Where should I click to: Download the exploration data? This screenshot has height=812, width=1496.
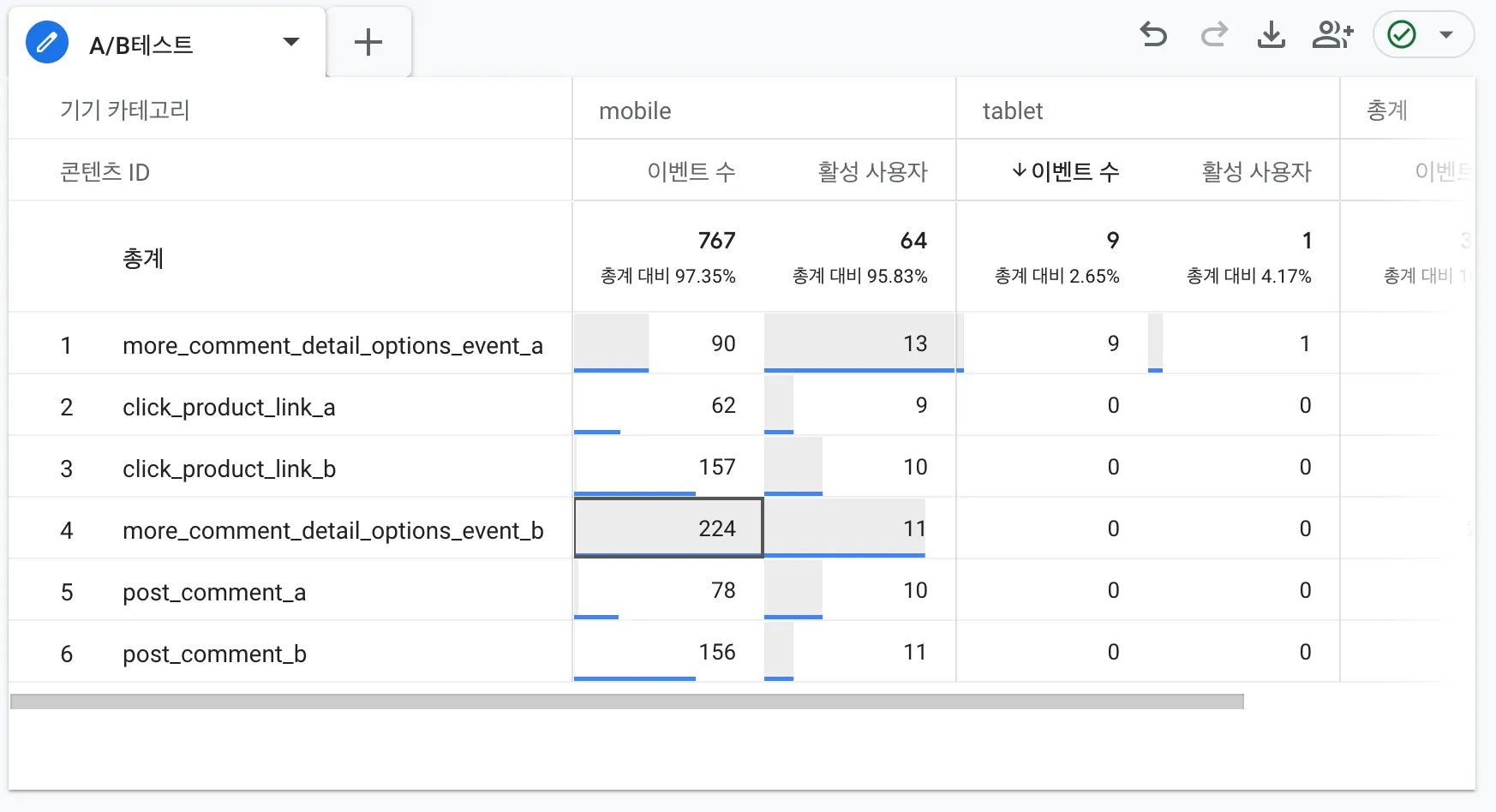coord(1271,35)
